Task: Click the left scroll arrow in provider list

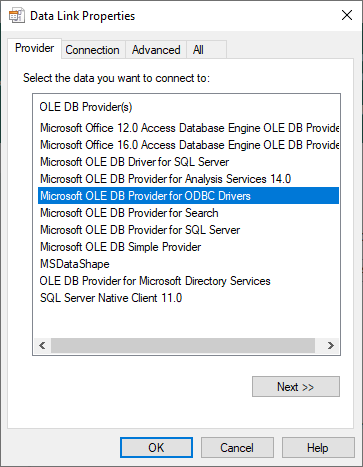Action: coord(42,345)
